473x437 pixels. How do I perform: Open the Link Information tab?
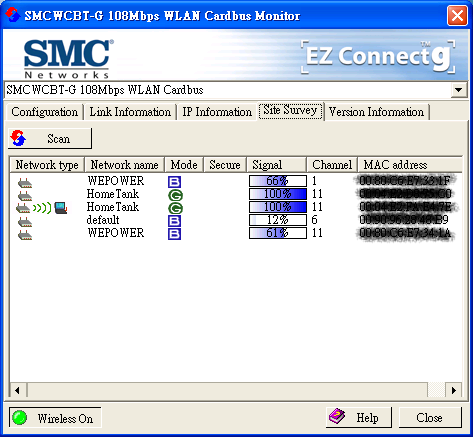130,112
